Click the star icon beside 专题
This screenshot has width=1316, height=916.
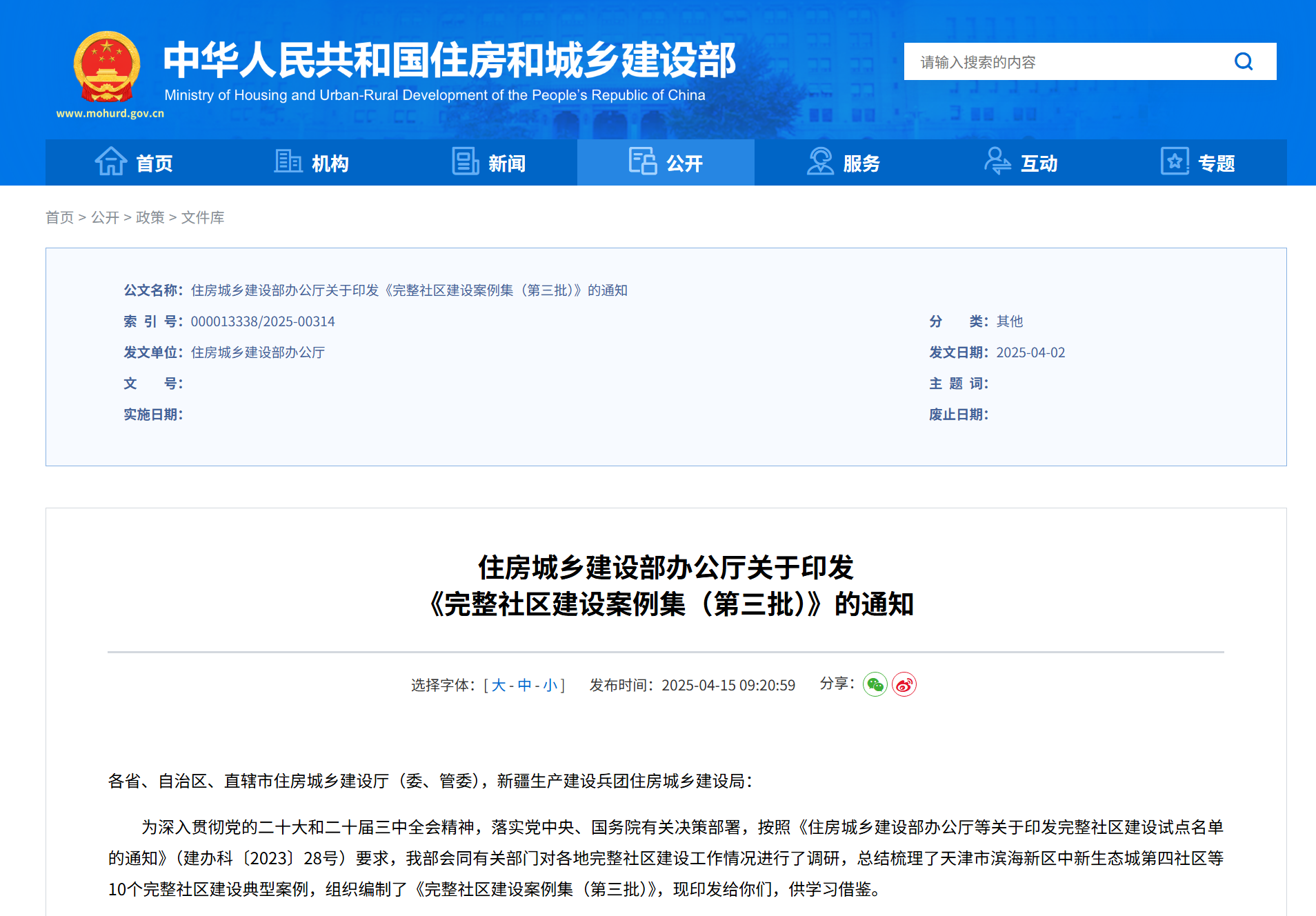pos(1175,161)
